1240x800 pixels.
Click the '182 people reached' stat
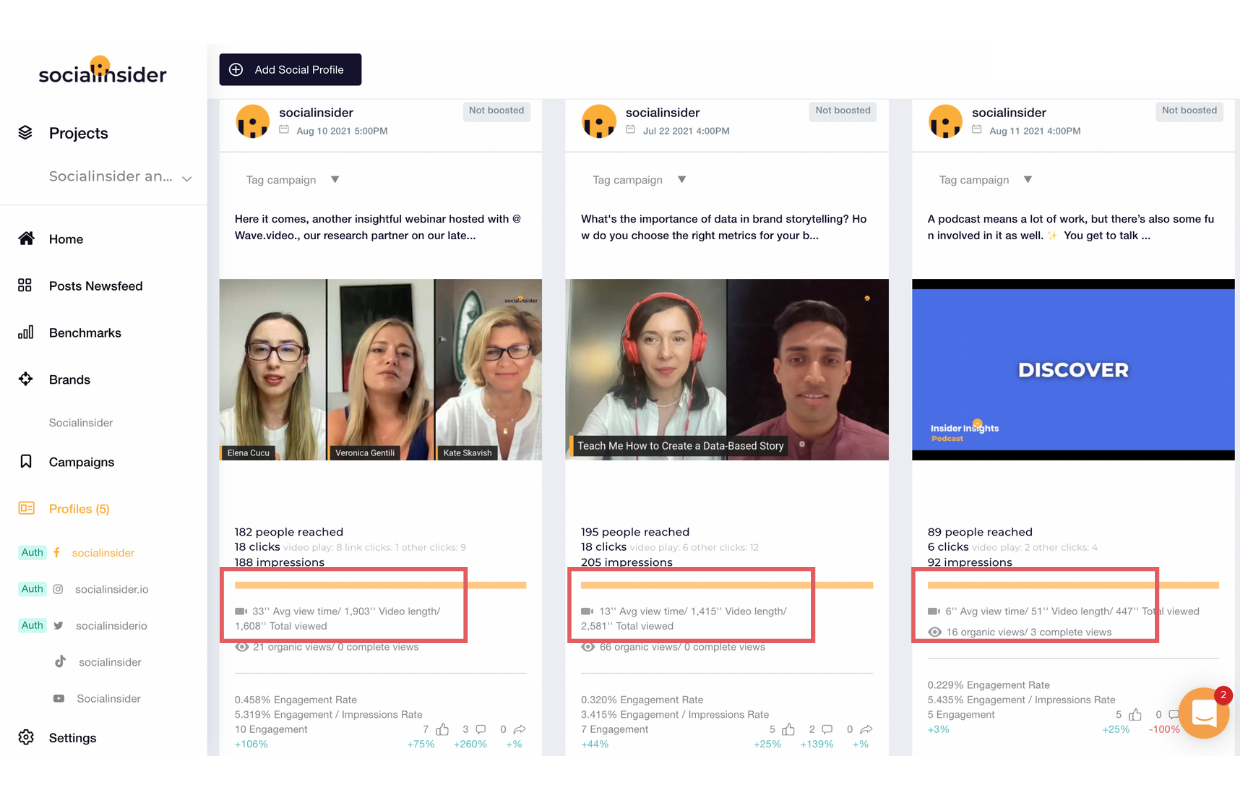pos(289,532)
